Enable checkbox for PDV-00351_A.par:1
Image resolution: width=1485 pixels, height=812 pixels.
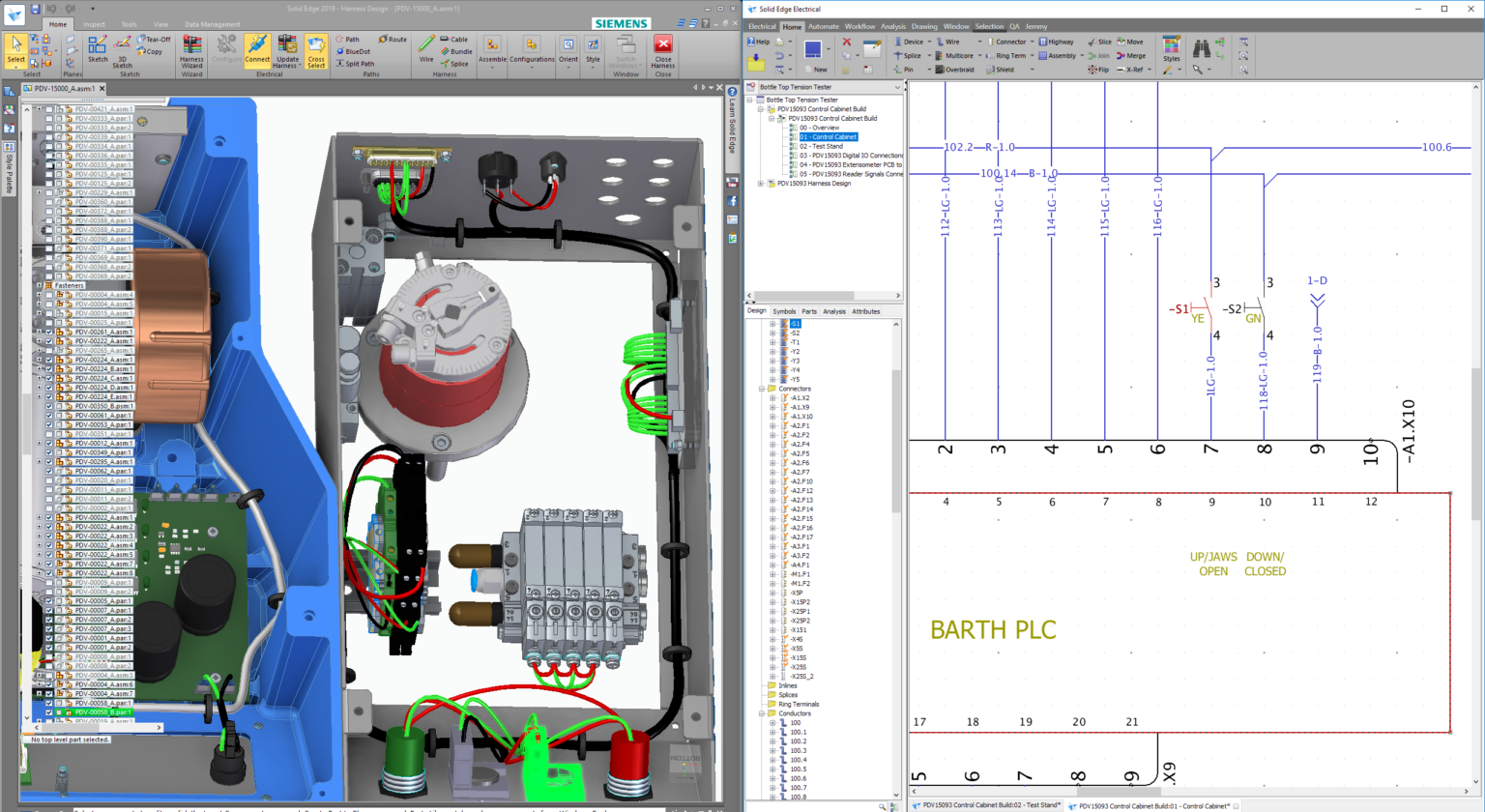tap(49, 434)
